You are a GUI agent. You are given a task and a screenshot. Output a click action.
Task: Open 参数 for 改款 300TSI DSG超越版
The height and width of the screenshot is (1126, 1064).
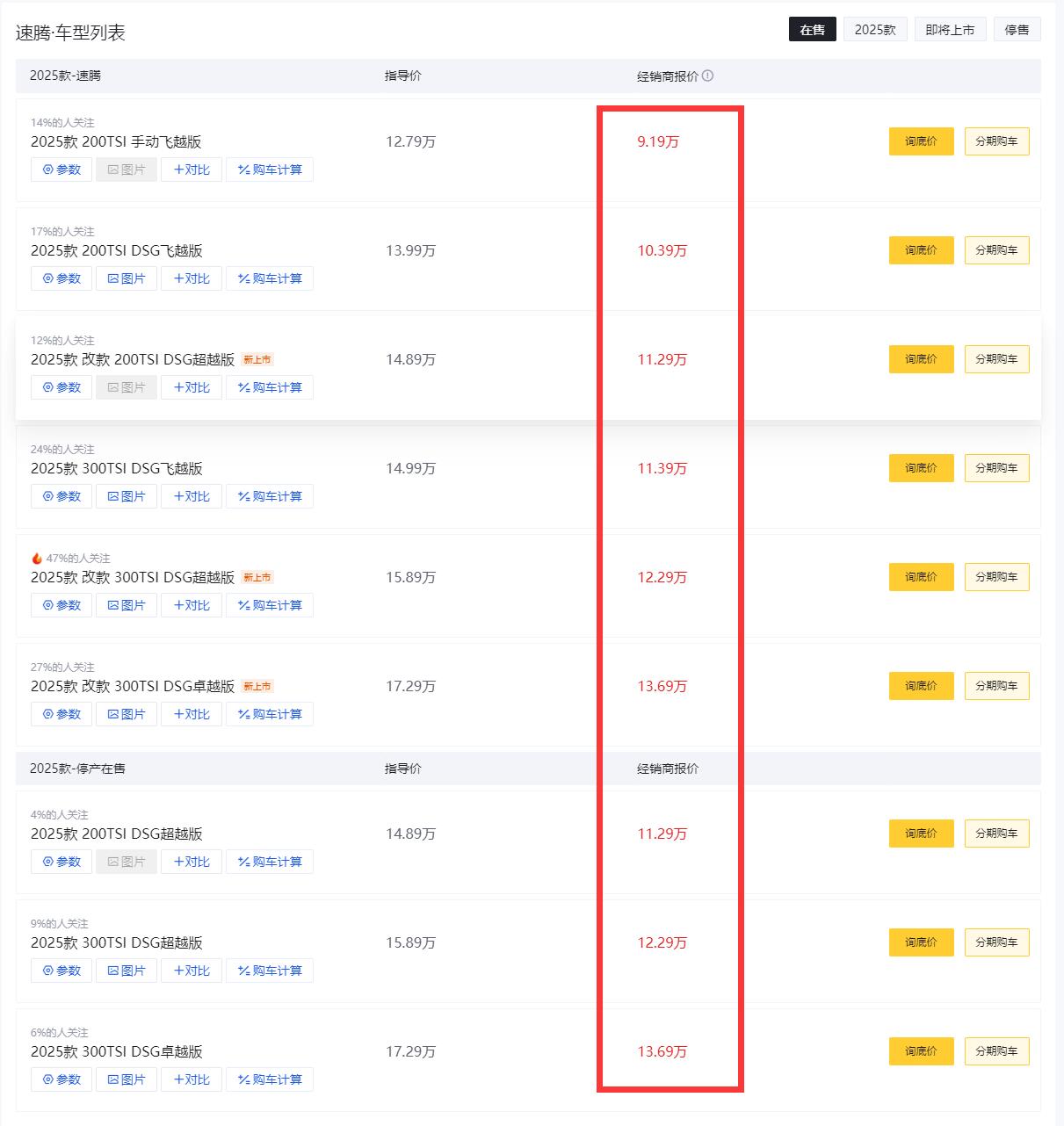61,605
